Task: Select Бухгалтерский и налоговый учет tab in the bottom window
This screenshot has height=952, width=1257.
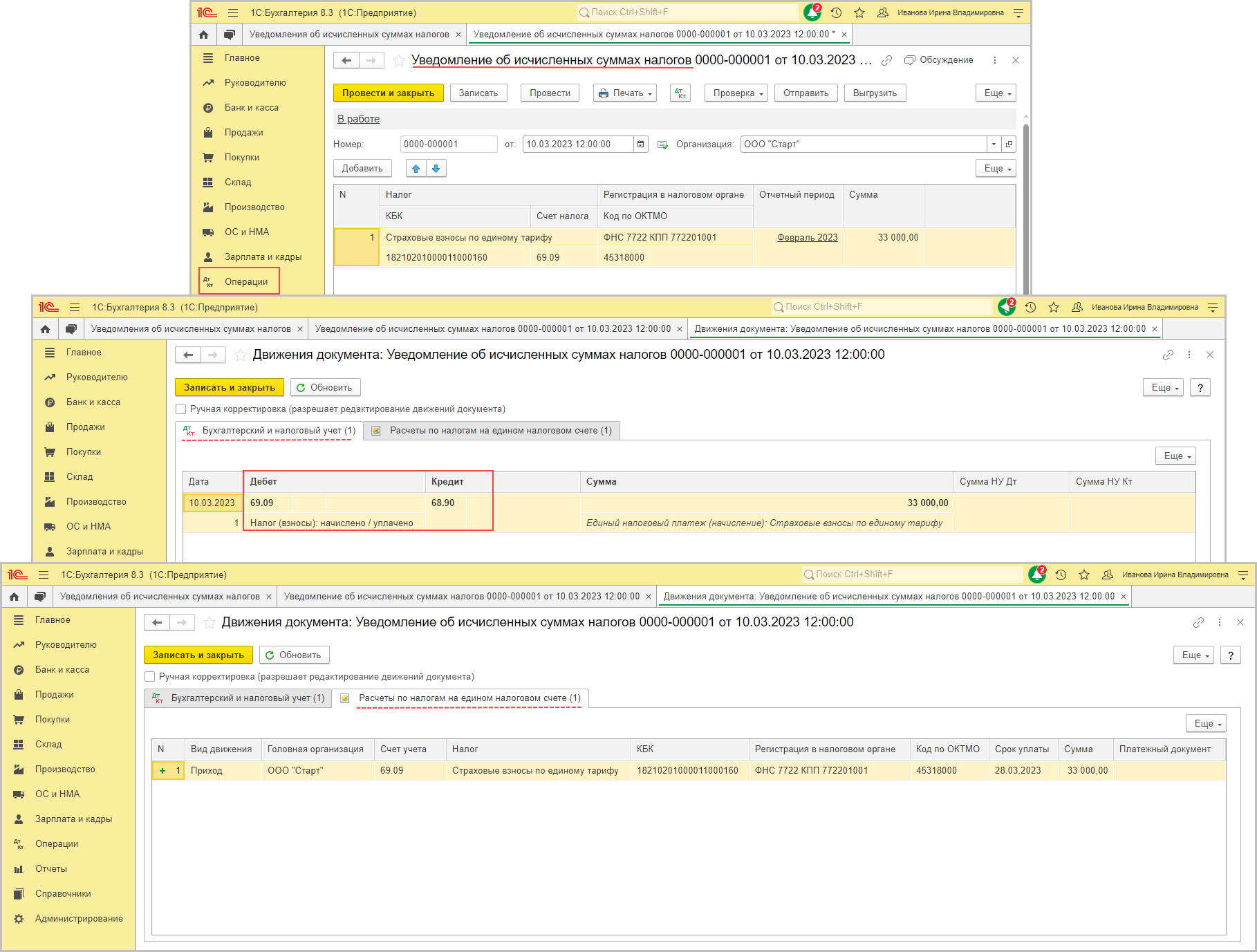Action: click(x=239, y=698)
